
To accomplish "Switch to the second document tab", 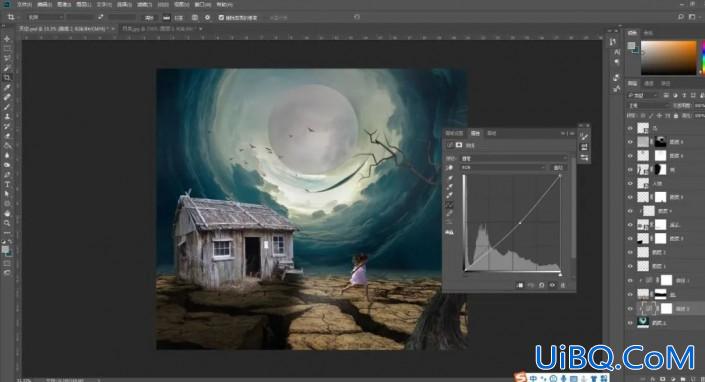I will 160,28.
